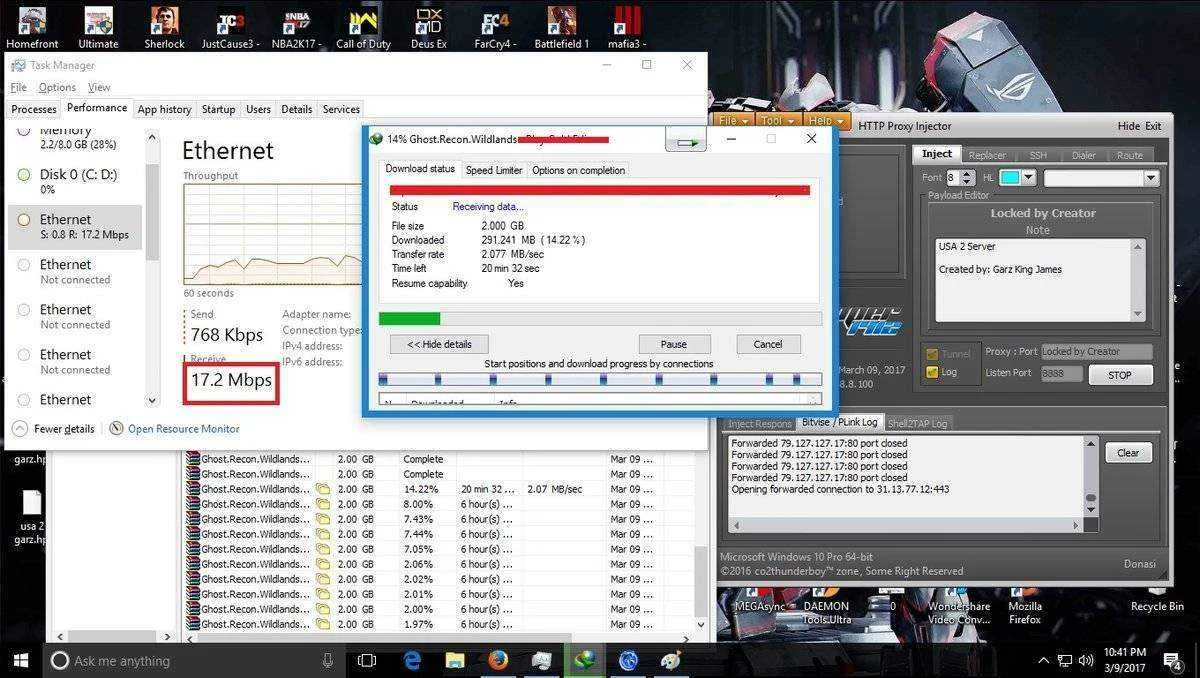Switch to the Startup tab
This screenshot has height=678, width=1200.
tap(218, 109)
